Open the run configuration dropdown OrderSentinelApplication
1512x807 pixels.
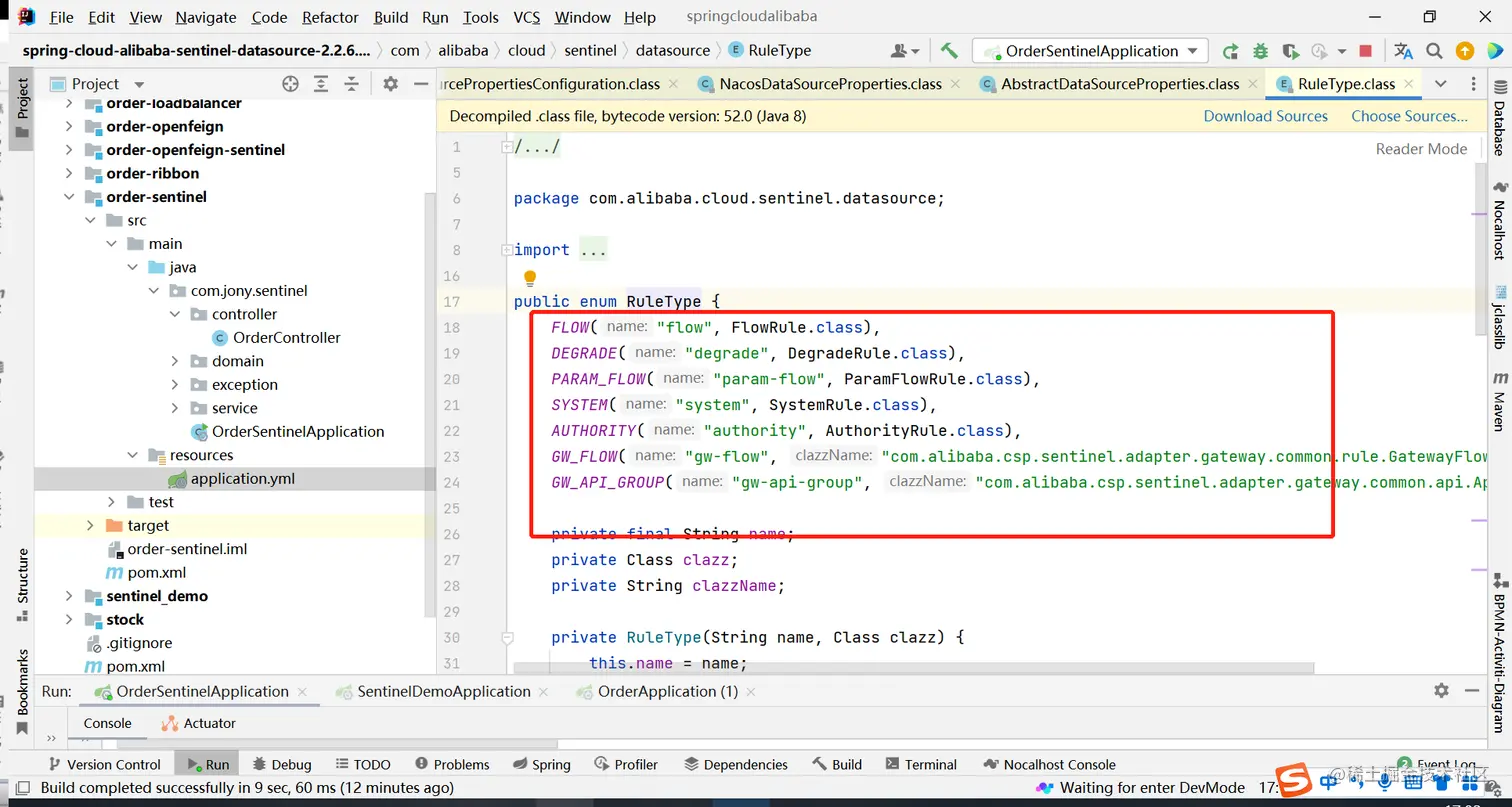1091,51
